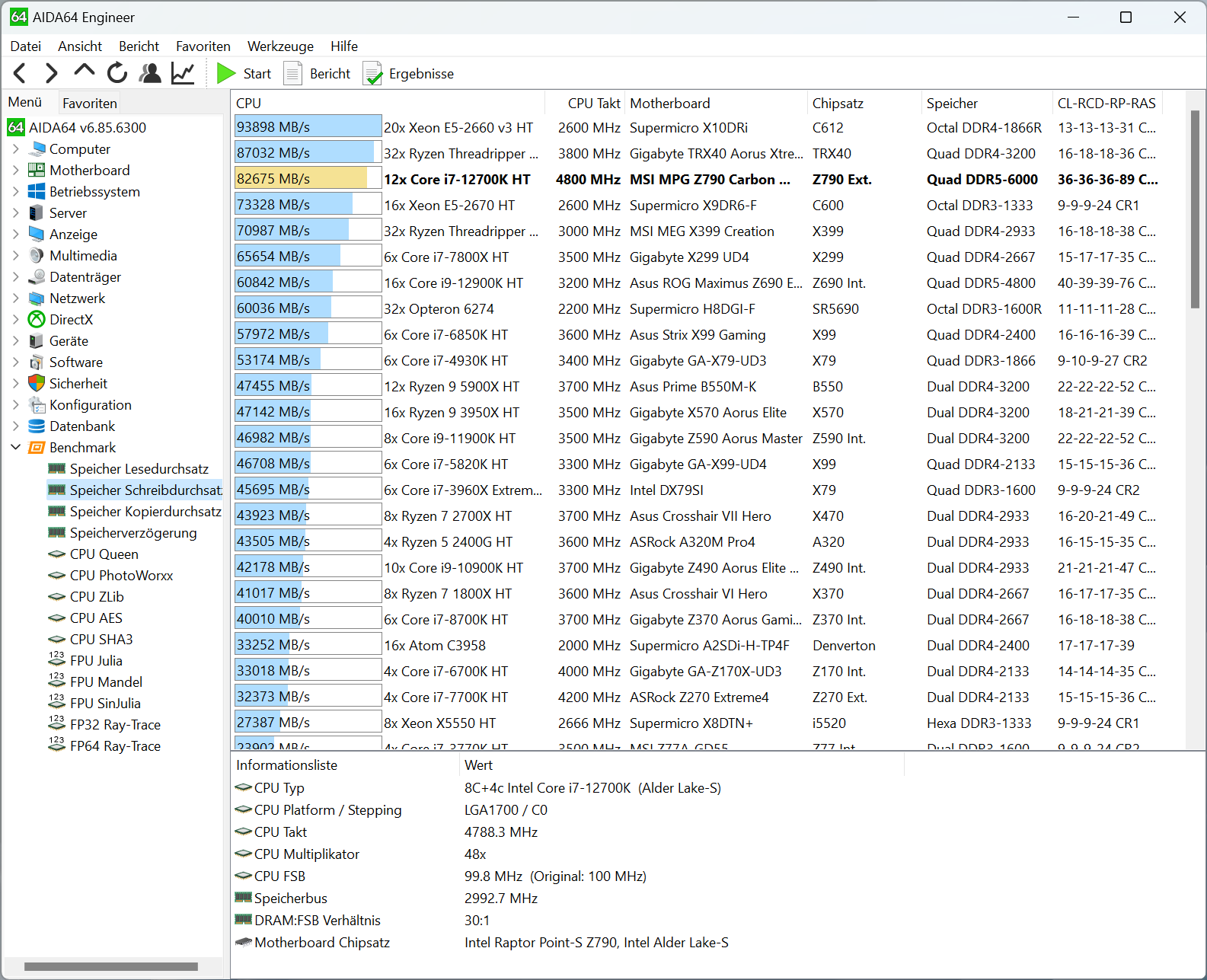Screen dimensions: 1207x980
Task: Switch to the Favoriten tab
Action: (x=90, y=103)
